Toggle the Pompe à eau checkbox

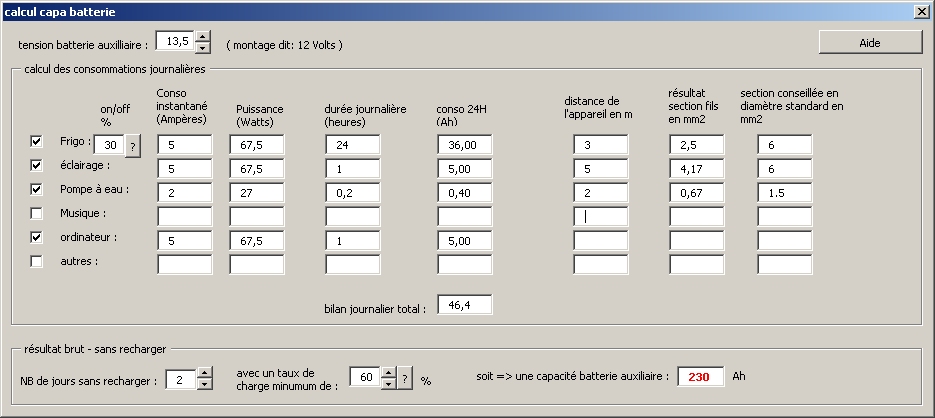pyautogui.click(x=37, y=189)
